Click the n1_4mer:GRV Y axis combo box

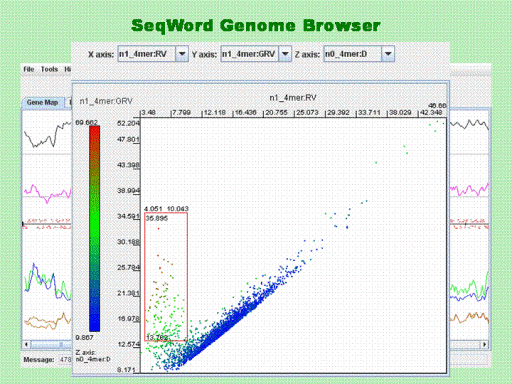(256, 54)
